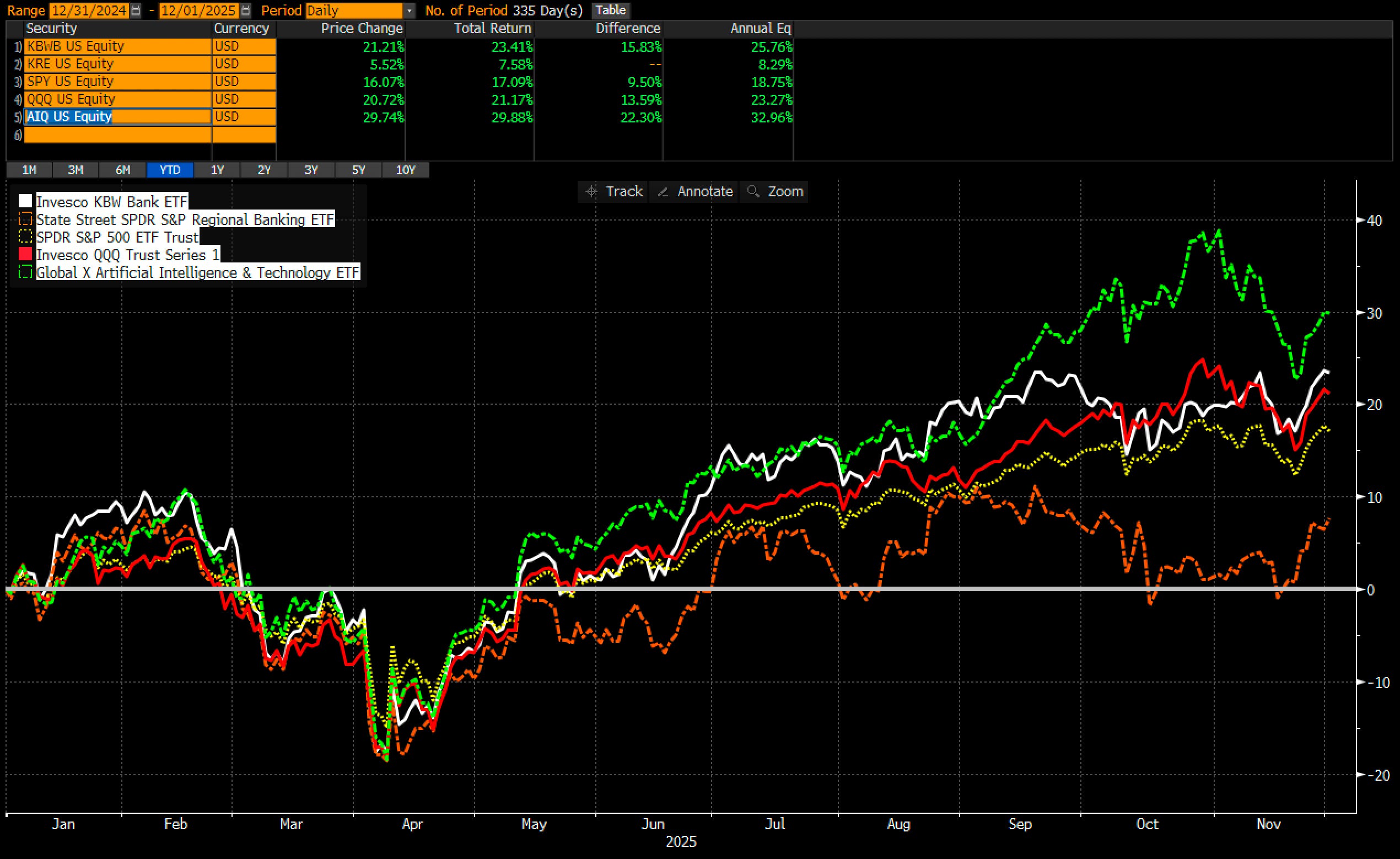
Task: Open the Period field combo box
Action: click(353, 10)
